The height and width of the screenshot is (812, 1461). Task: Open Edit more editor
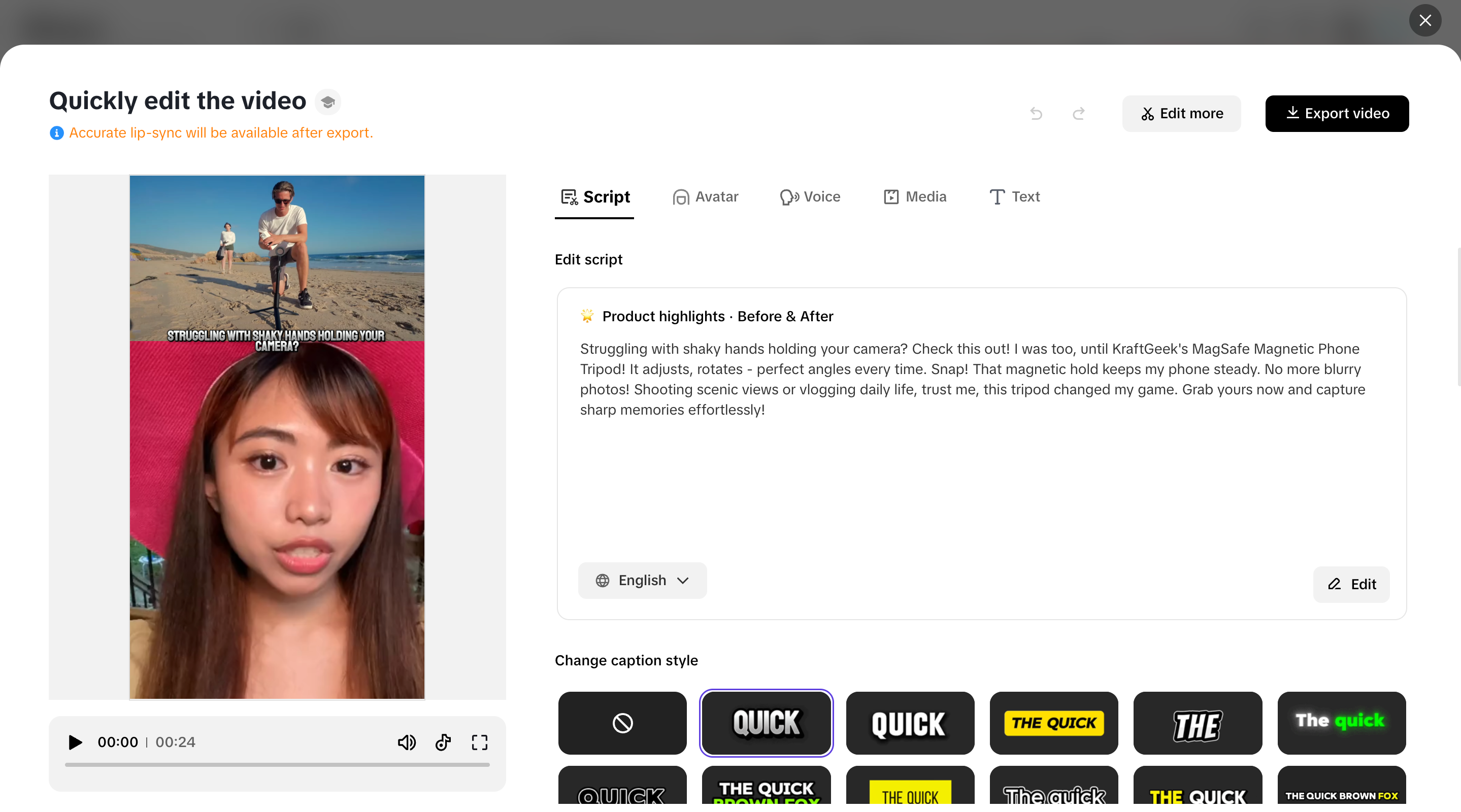pyautogui.click(x=1181, y=113)
